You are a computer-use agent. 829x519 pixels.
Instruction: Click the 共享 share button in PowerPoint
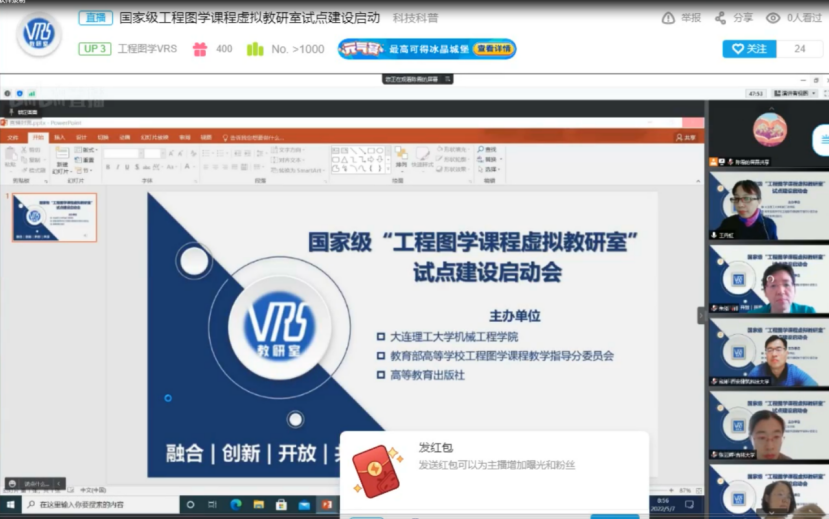pos(686,137)
